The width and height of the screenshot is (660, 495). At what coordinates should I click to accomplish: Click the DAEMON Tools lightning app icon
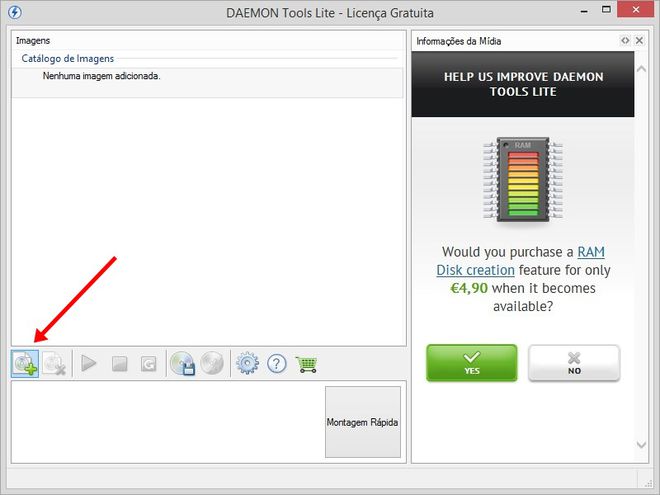point(15,12)
